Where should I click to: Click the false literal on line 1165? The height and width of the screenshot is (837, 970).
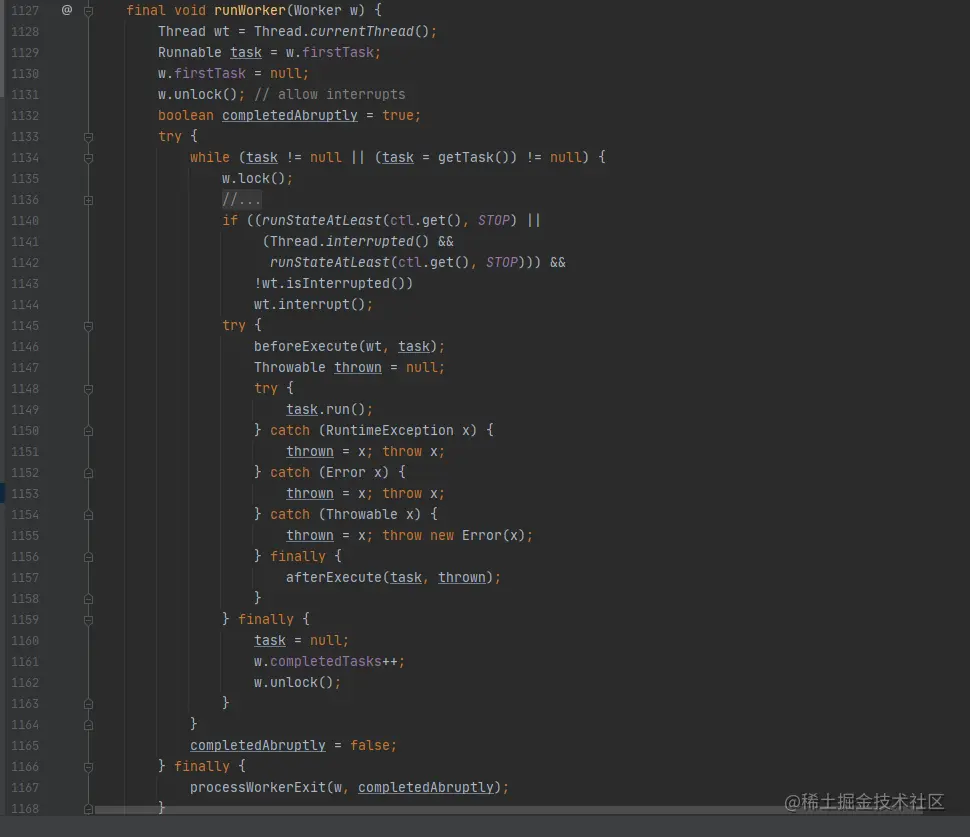point(369,746)
